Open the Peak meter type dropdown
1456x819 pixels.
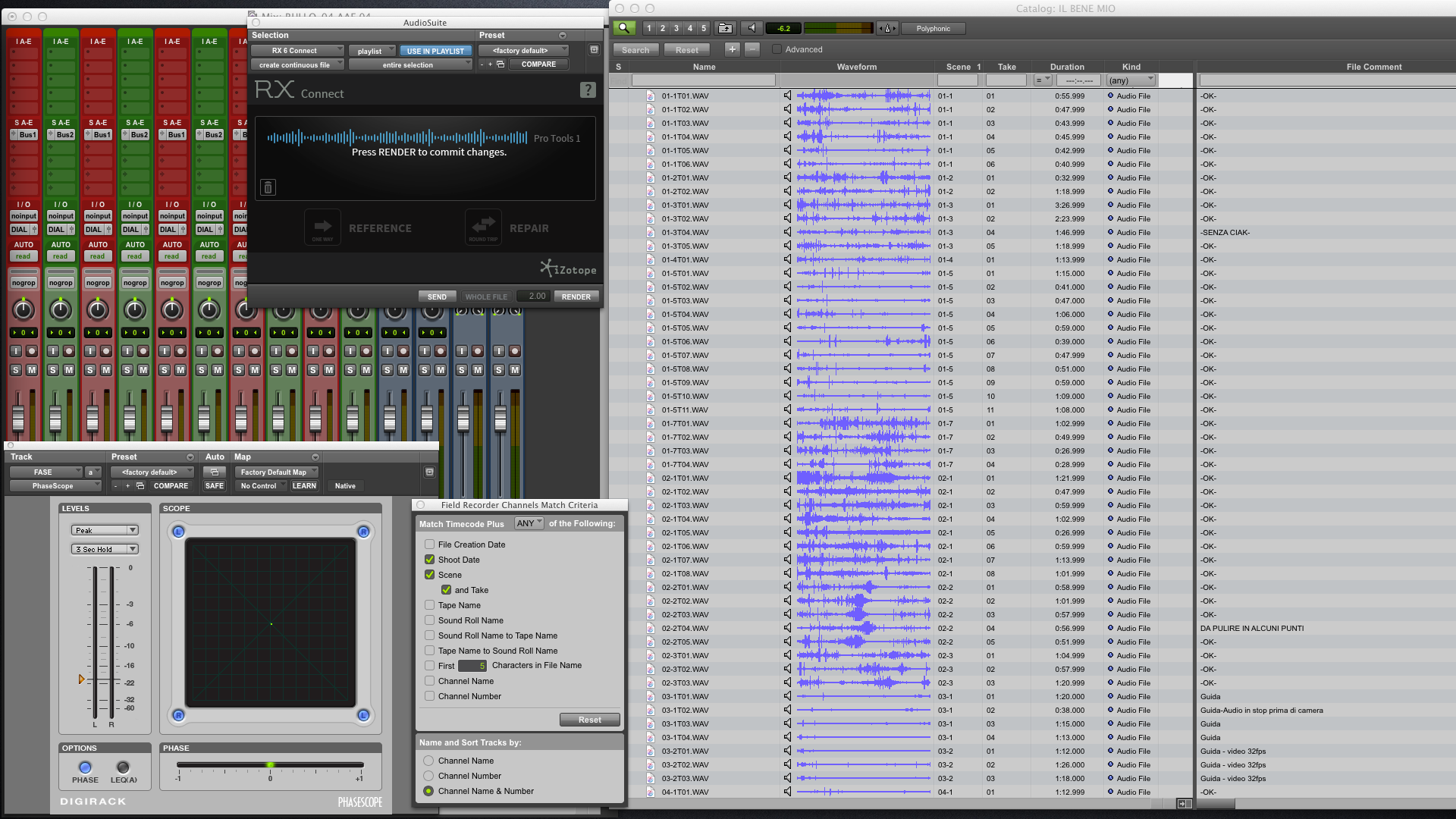(105, 530)
